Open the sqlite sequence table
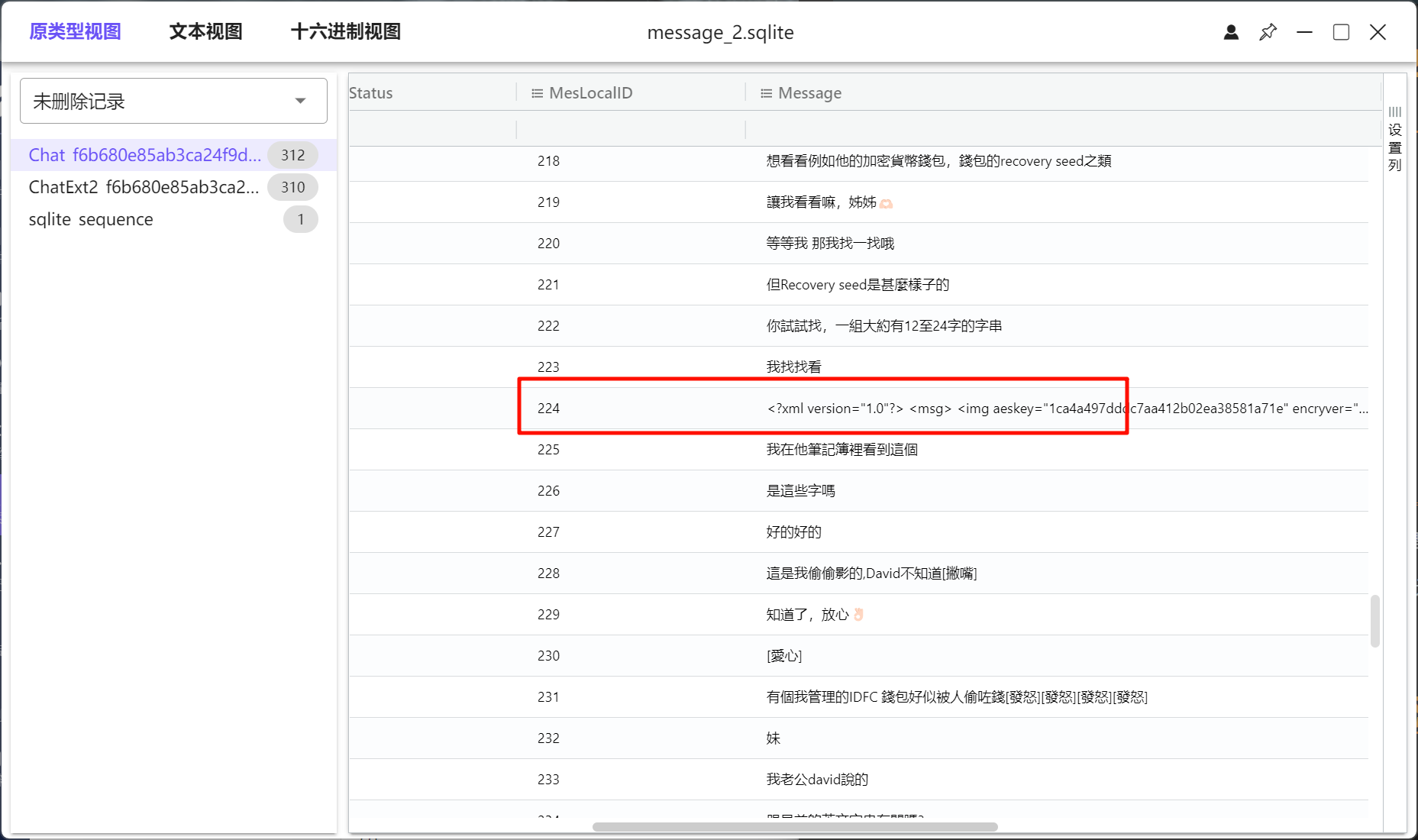The height and width of the screenshot is (840, 1418). [x=91, y=219]
